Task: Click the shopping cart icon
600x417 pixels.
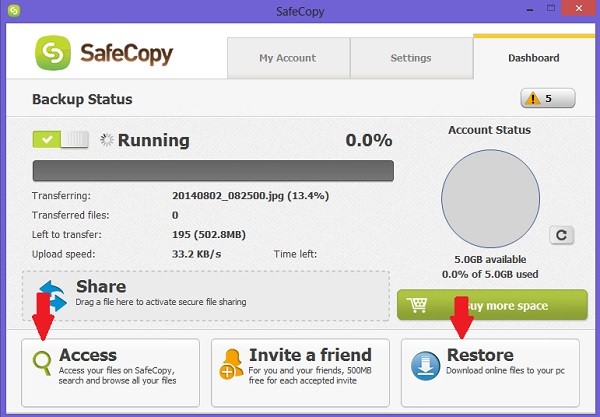Action: coord(416,305)
